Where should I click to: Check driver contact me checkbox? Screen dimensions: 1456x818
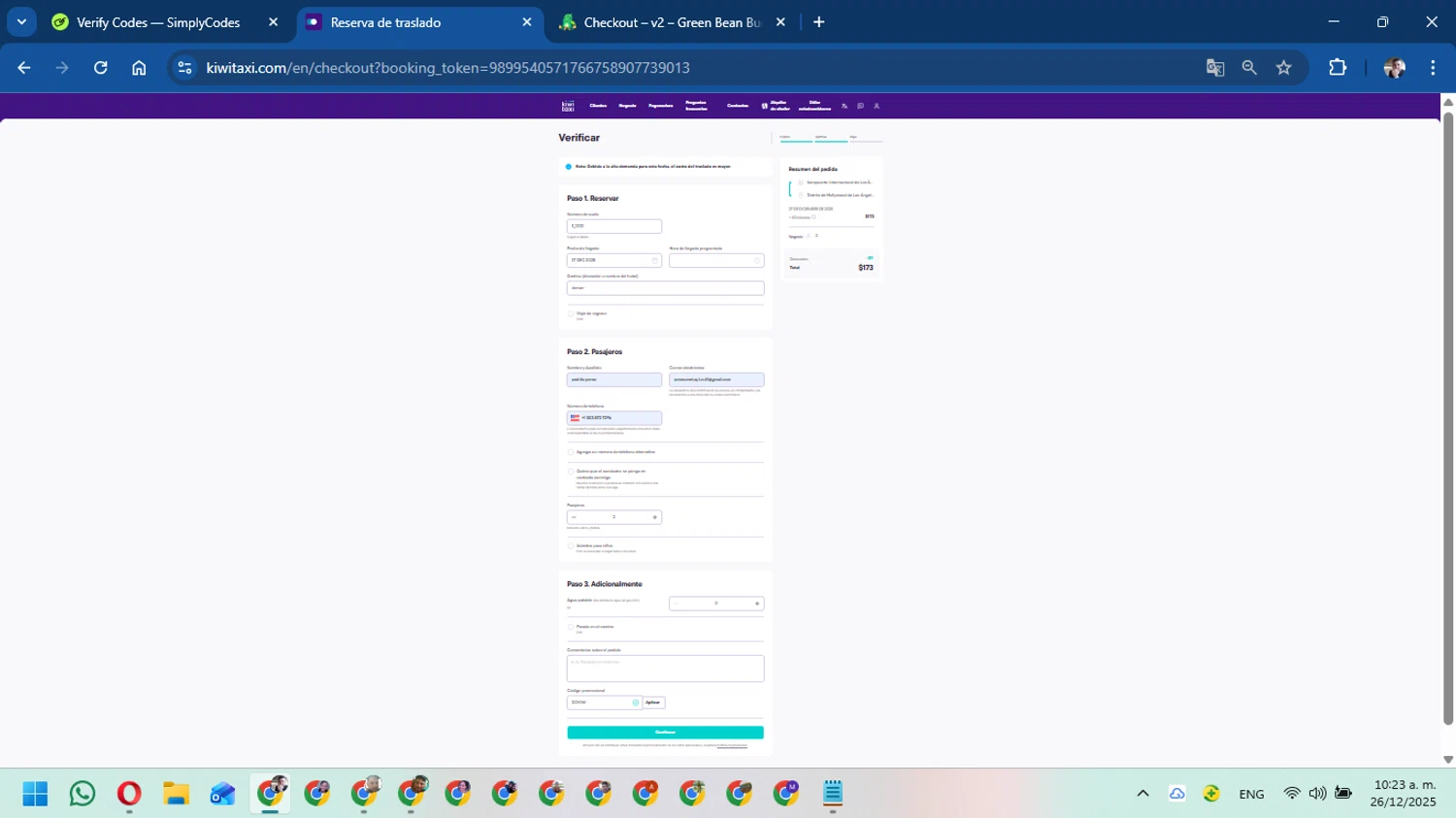click(x=571, y=472)
